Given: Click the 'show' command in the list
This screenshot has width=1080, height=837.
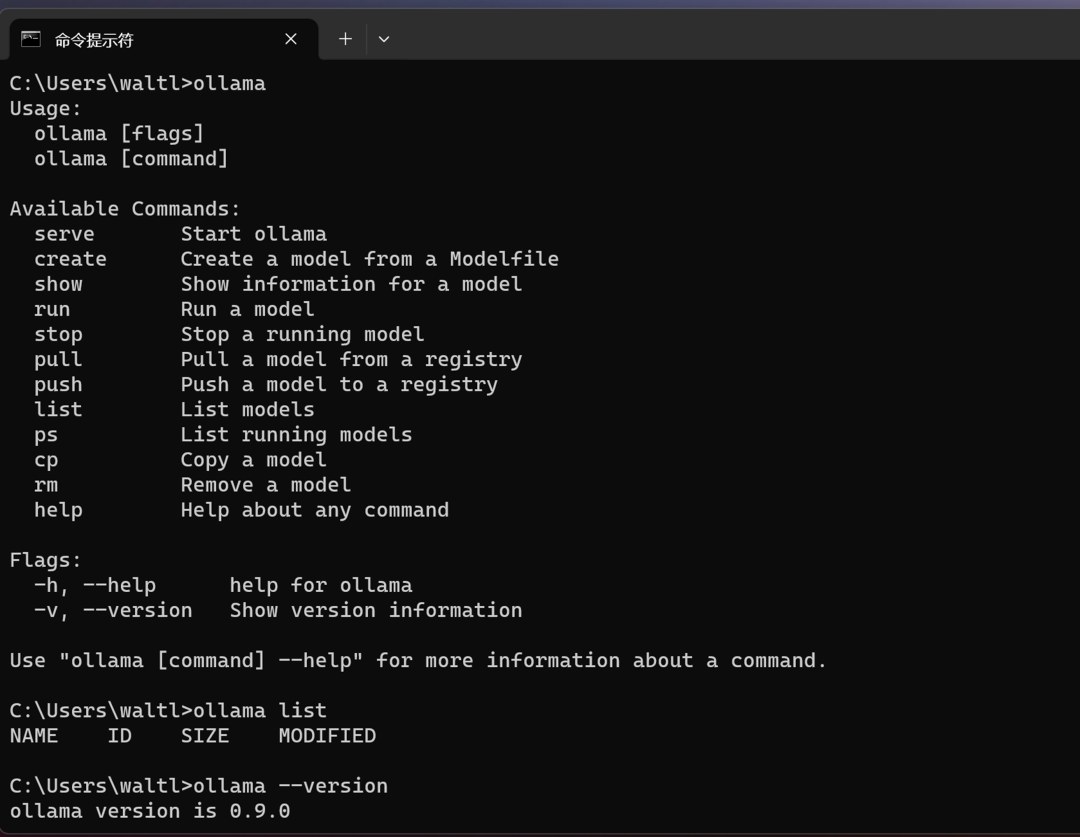Looking at the screenshot, I should coord(58,284).
